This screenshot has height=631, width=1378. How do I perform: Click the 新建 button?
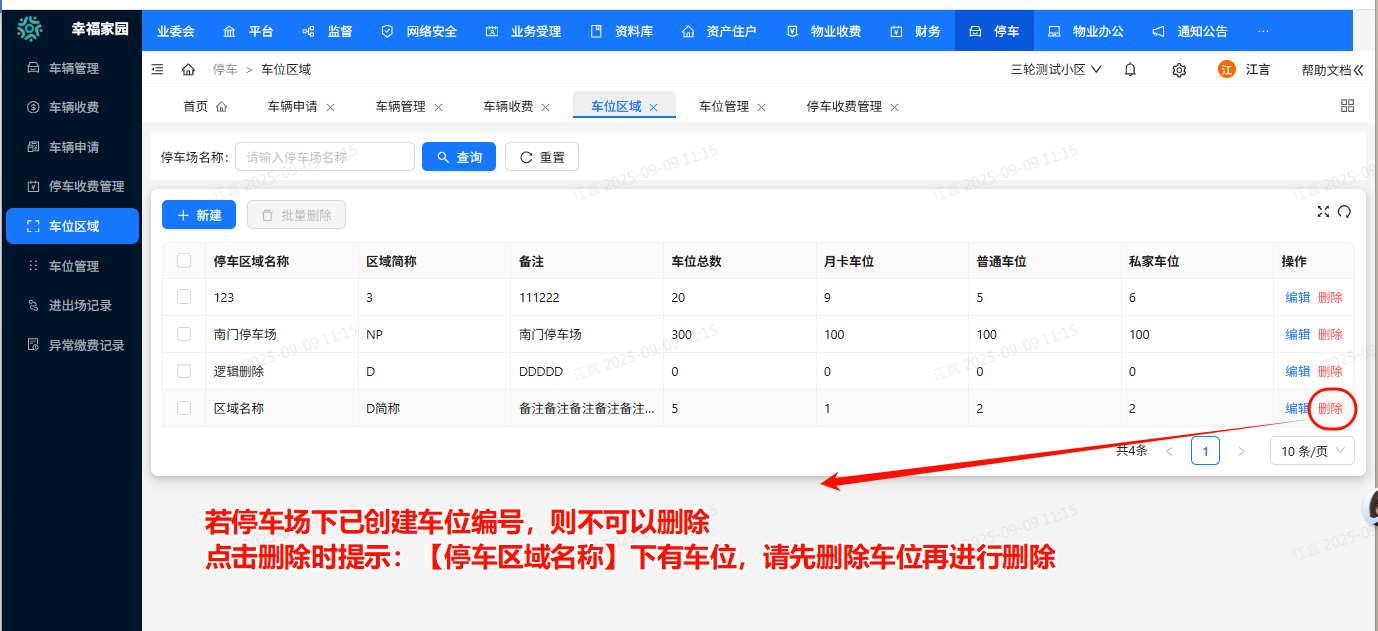click(198, 215)
